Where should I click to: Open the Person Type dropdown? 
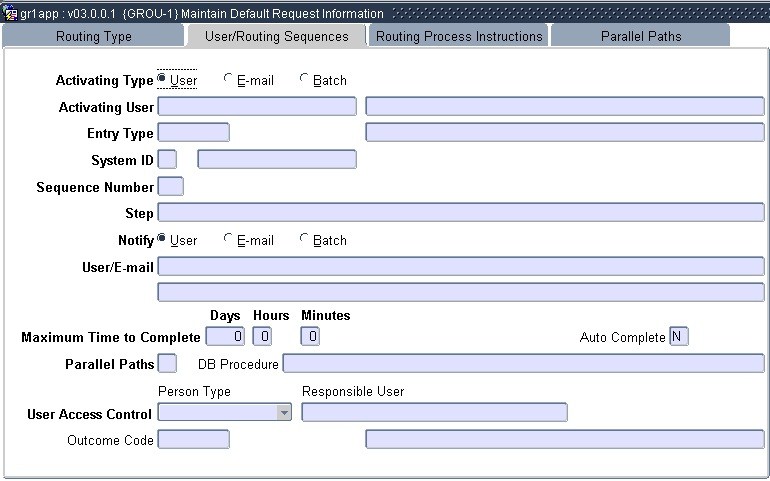[284, 413]
